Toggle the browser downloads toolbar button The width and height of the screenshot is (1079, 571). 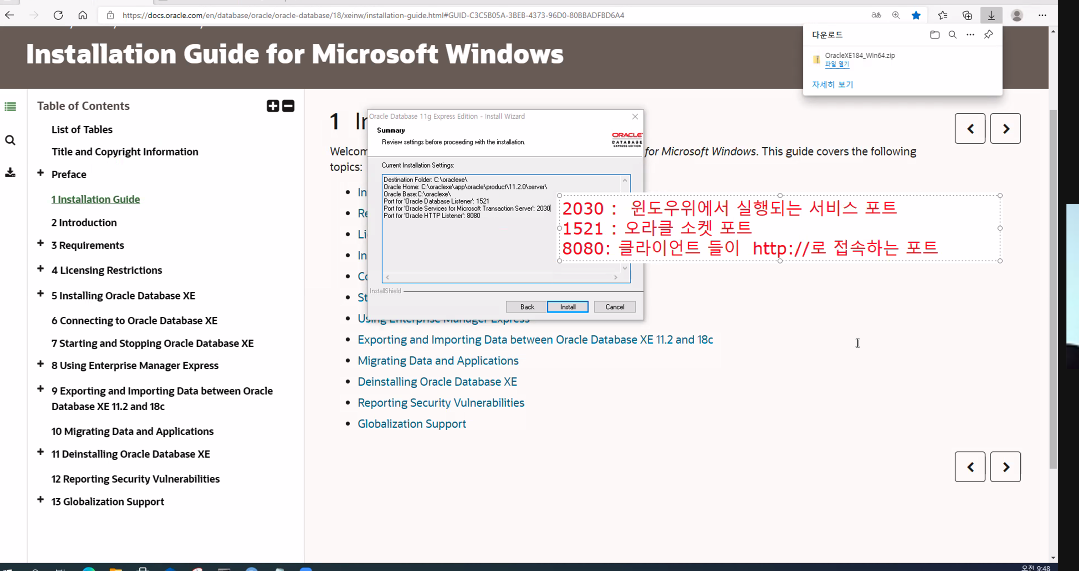(x=992, y=14)
